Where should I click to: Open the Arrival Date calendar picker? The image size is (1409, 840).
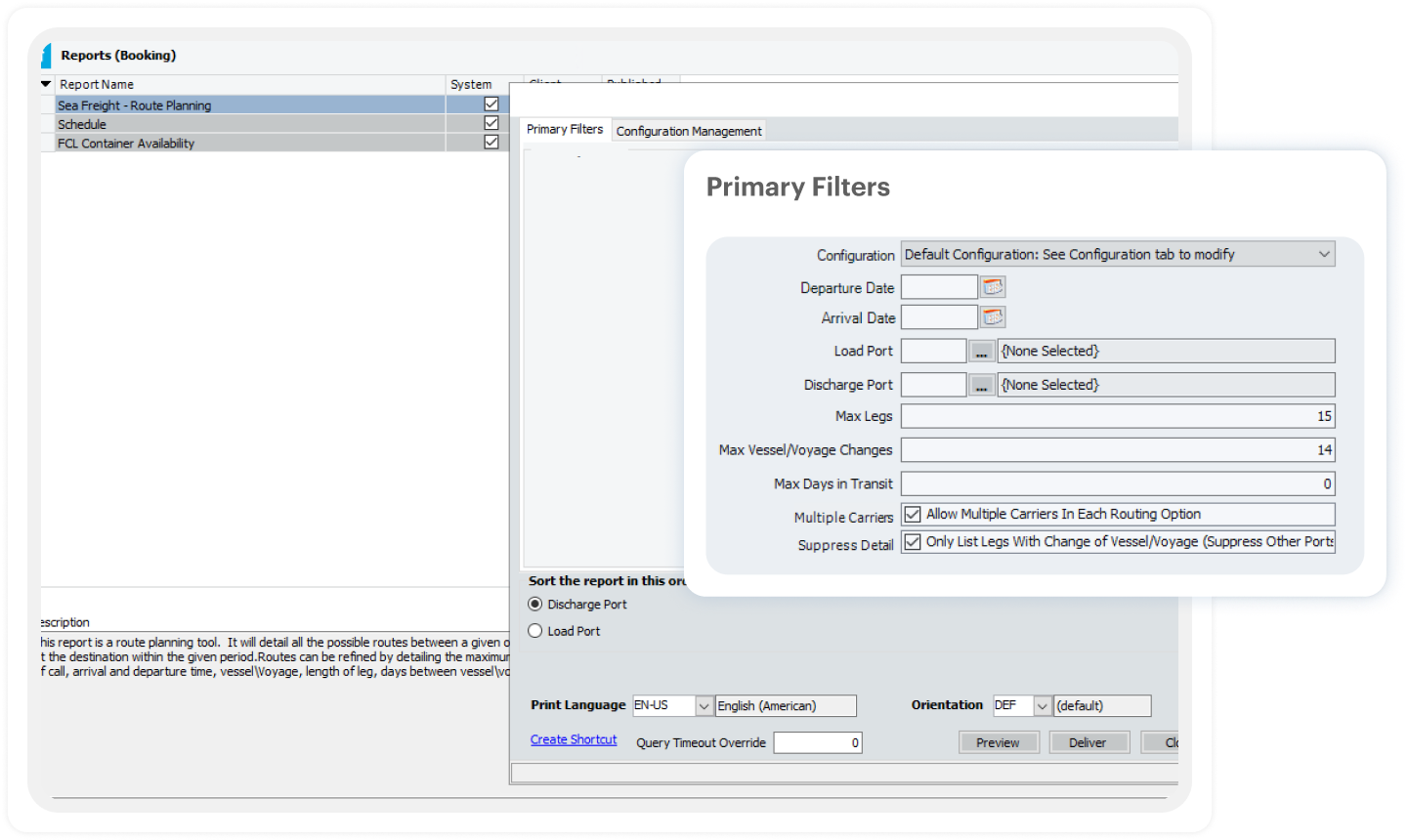[993, 317]
